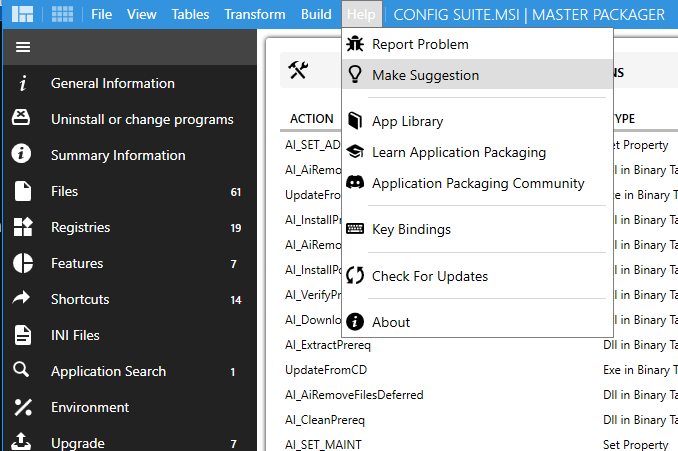This screenshot has height=451, width=678.
Task: Open Registries section in sidebar
Action: coord(80,227)
